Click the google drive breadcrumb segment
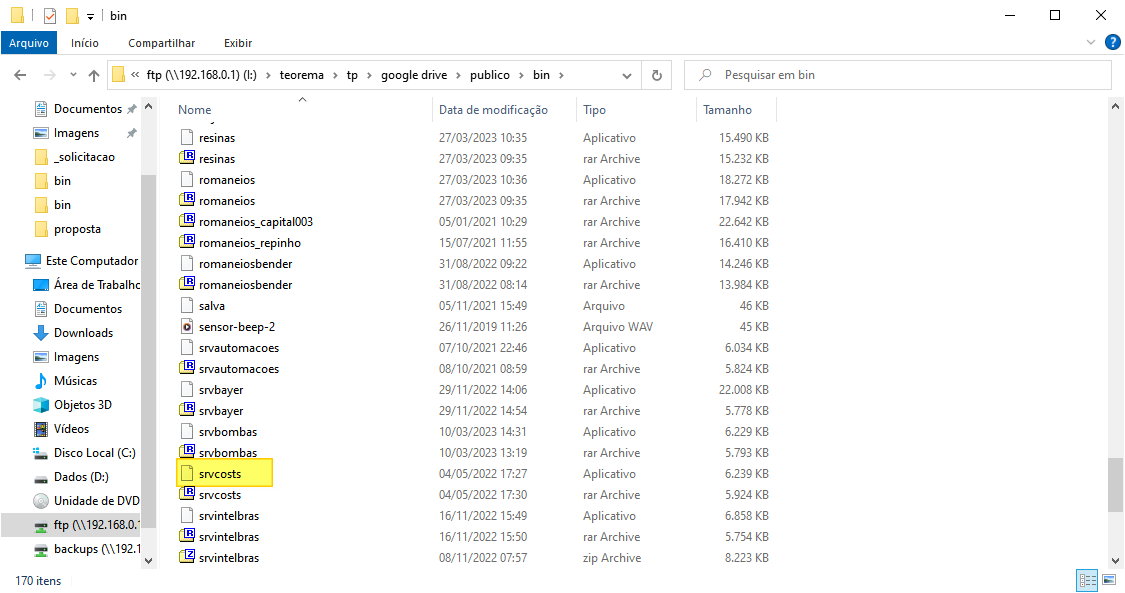 [414, 75]
